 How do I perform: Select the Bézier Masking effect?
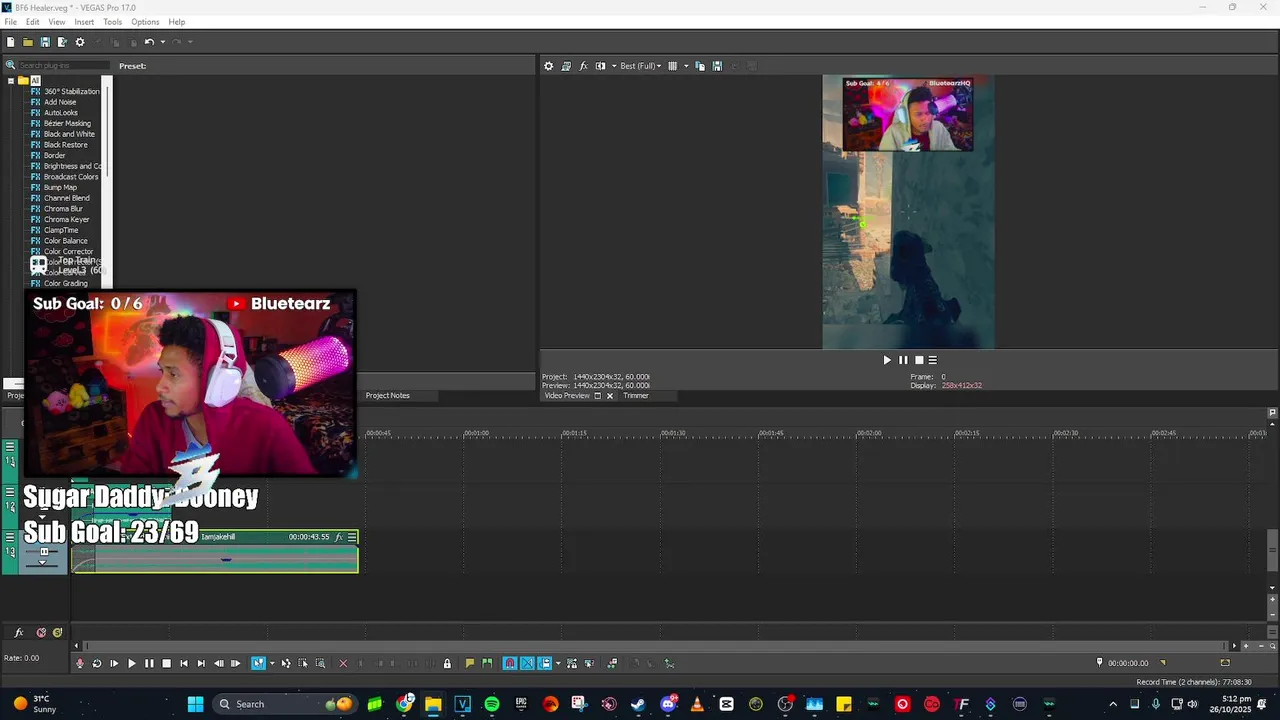tap(67, 123)
